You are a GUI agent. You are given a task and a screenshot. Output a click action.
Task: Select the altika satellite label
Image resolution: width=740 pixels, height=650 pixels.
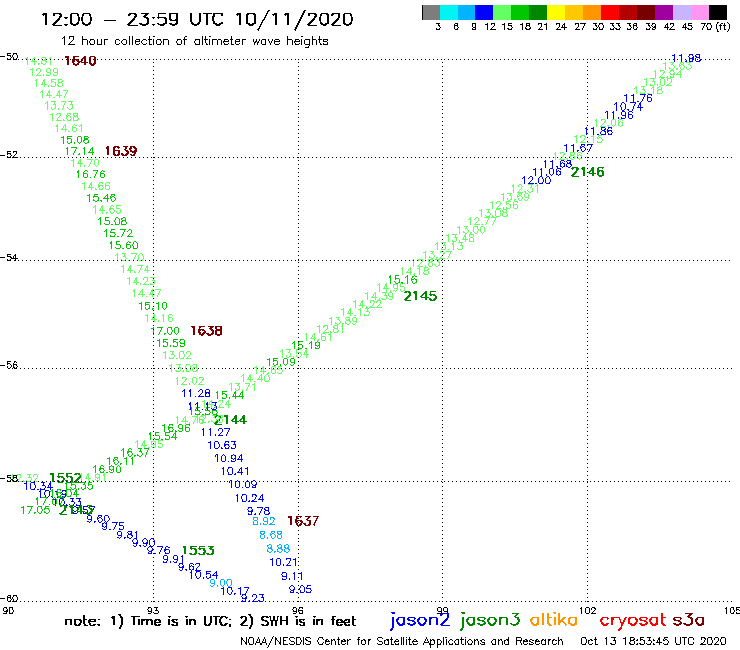[x=553, y=619]
